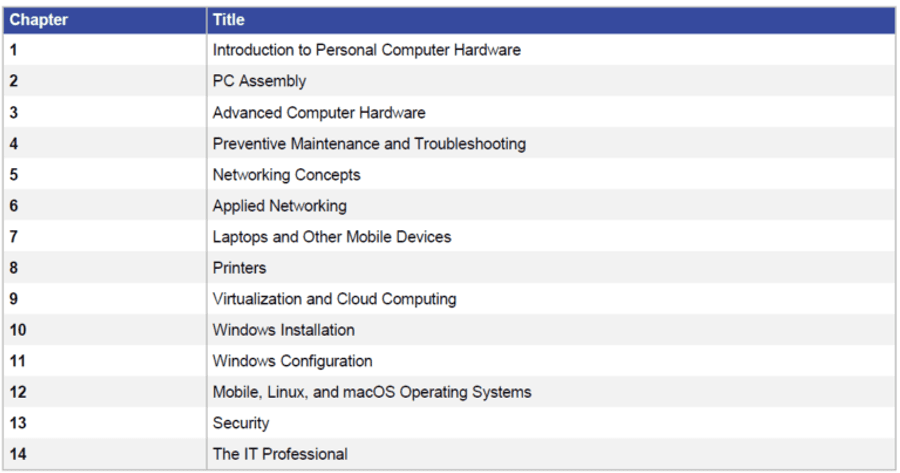Select the Printers title cell
The height and width of the screenshot is (473, 900).
[x=239, y=268]
